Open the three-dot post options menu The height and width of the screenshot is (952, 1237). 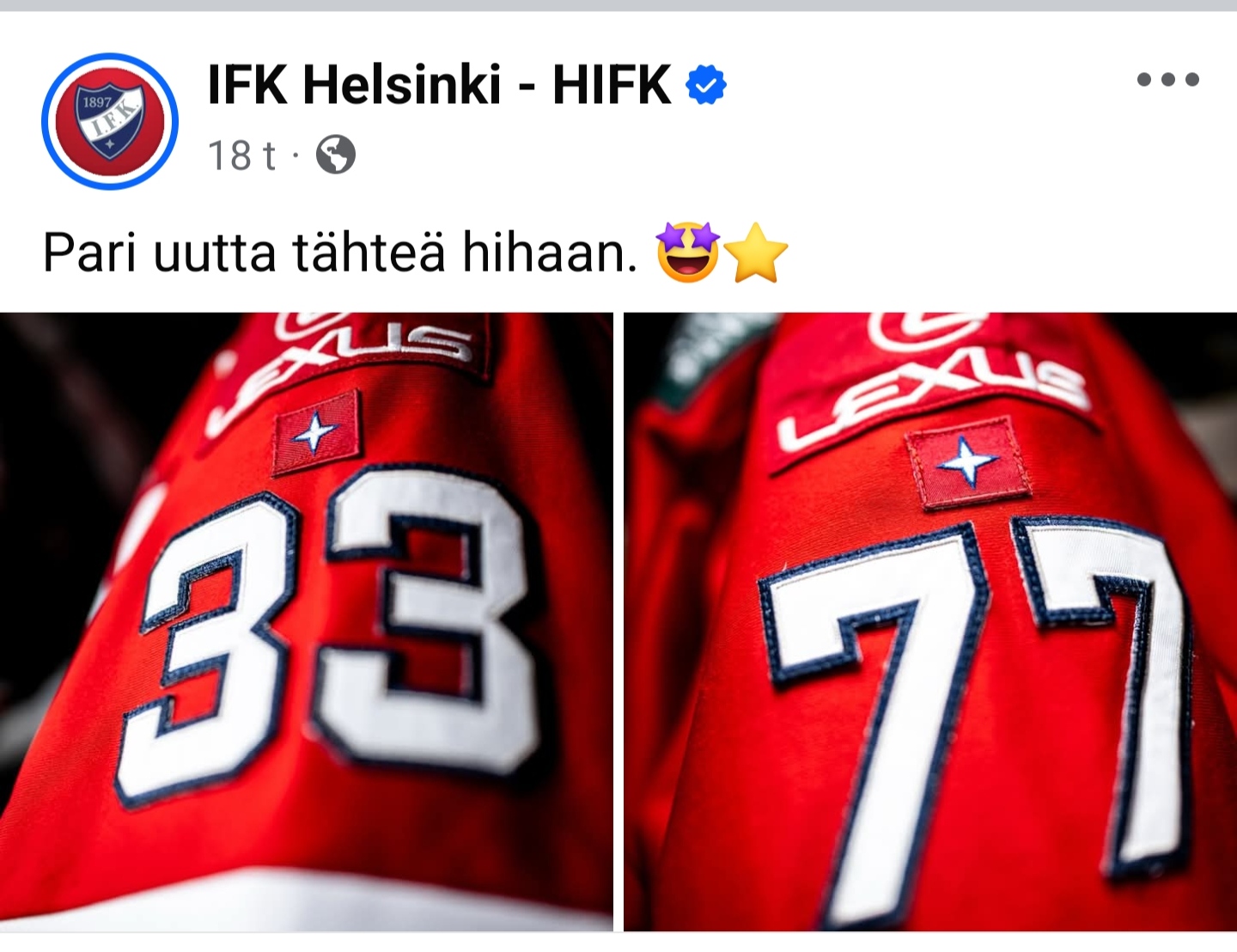click(1167, 80)
